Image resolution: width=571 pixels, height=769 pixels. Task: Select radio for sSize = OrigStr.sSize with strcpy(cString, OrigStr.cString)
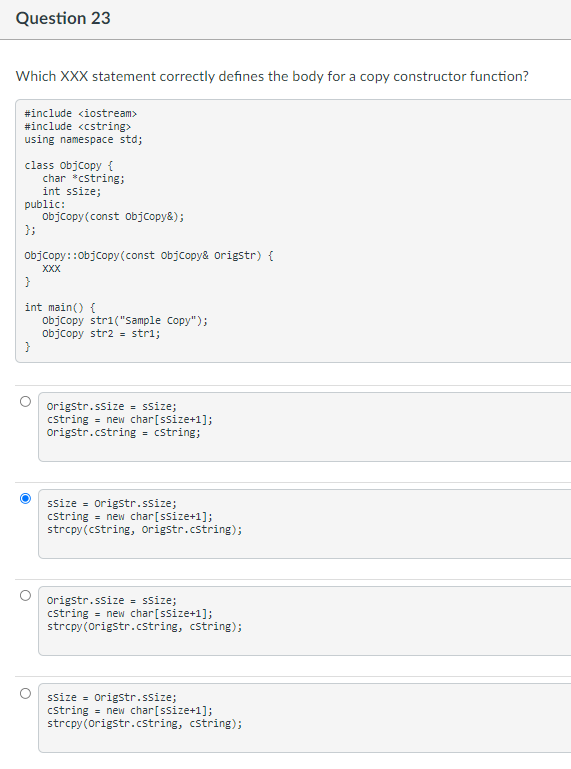pyautogui.click(x=26, y=498)
